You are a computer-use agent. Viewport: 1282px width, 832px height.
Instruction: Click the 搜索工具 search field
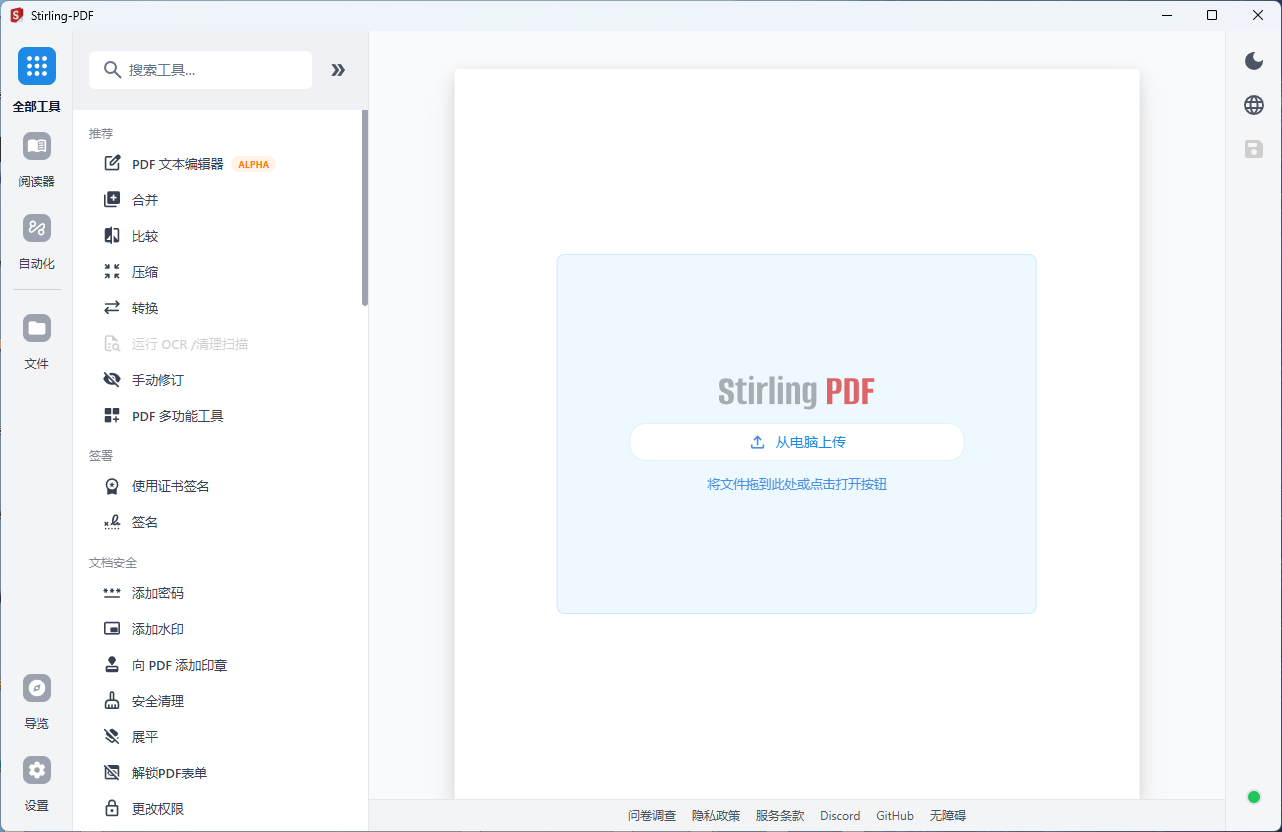200,70
